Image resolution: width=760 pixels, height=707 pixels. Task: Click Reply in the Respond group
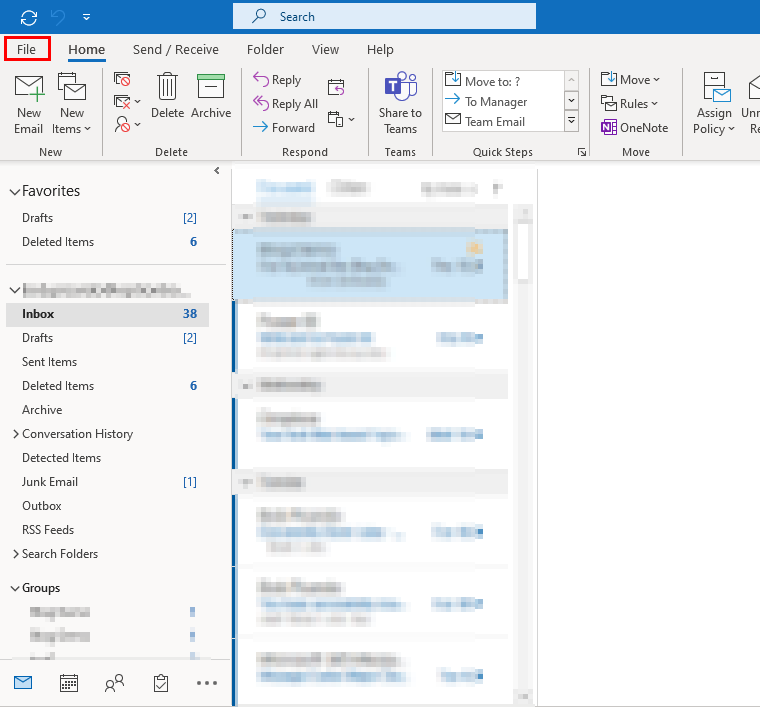277,79
